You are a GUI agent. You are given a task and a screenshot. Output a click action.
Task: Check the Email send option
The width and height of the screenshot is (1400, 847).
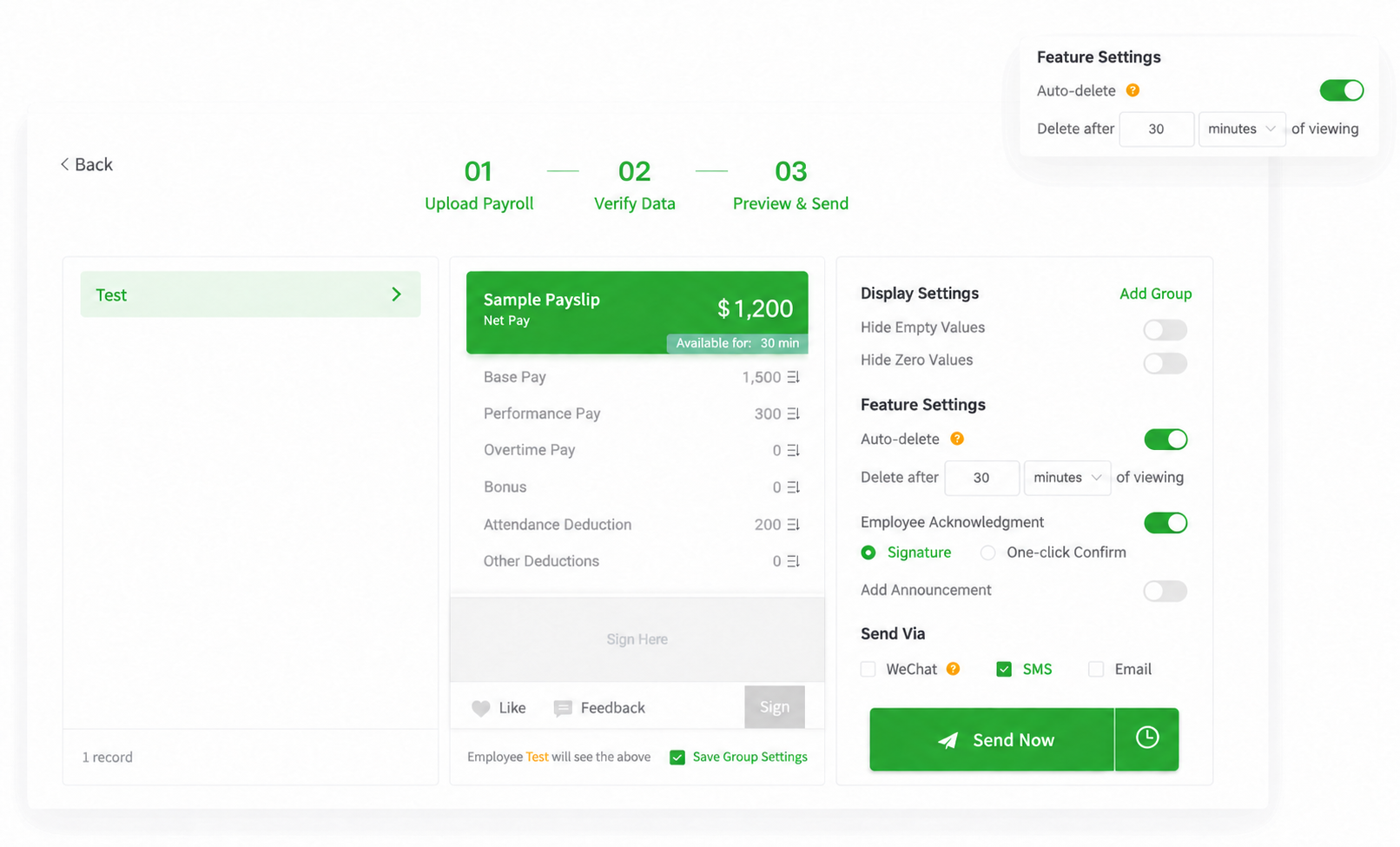point(1096,669)
